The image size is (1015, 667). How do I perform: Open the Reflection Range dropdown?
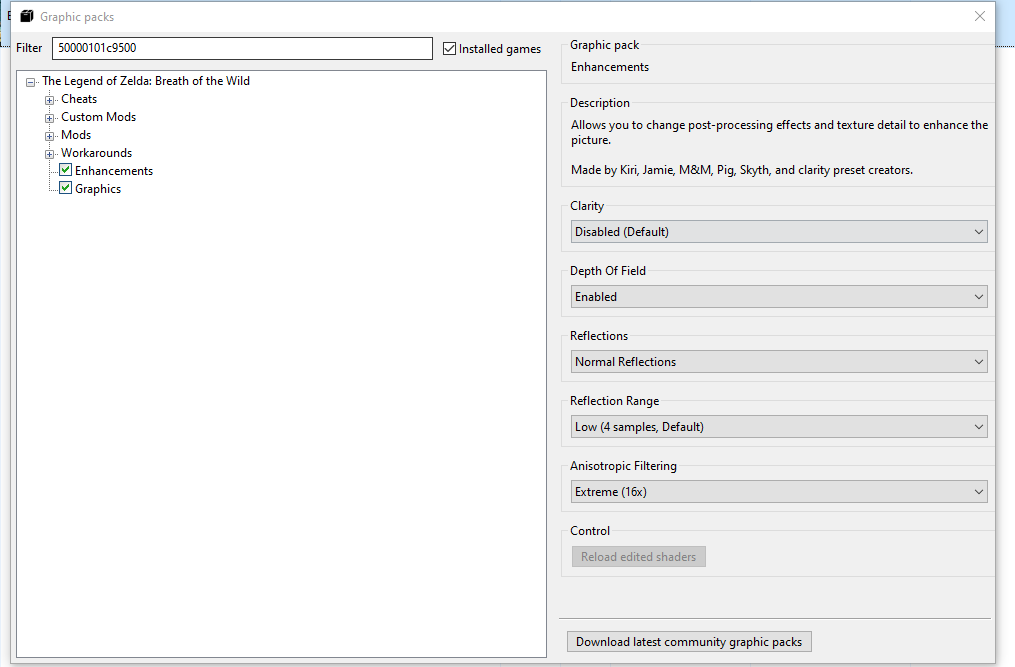779,427
